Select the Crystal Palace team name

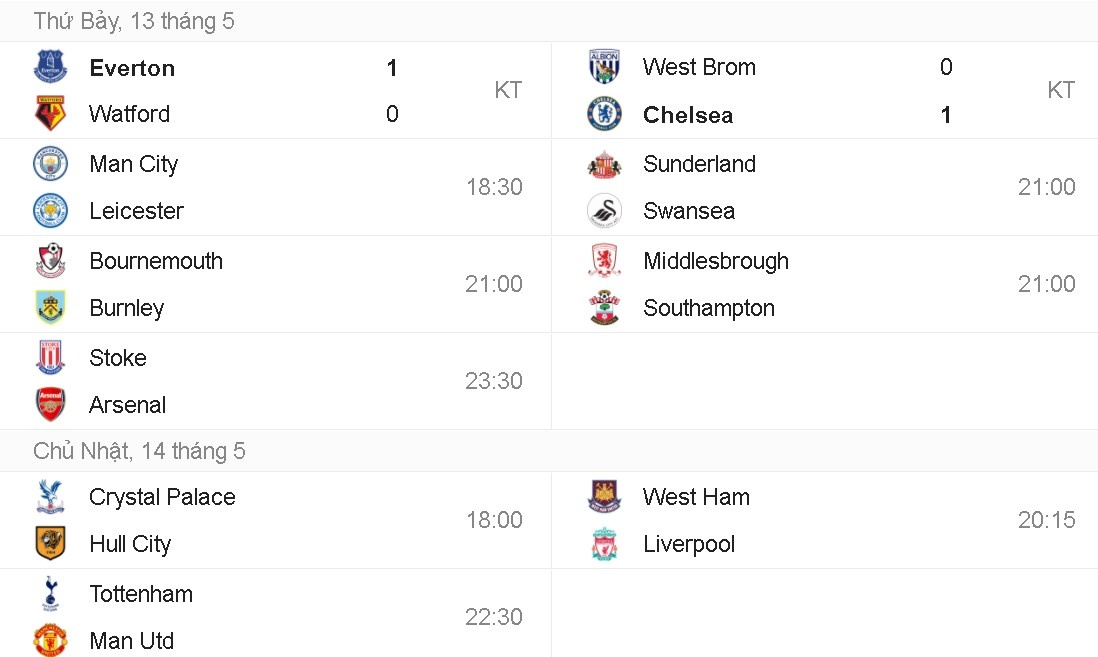[x=162, y=497]
